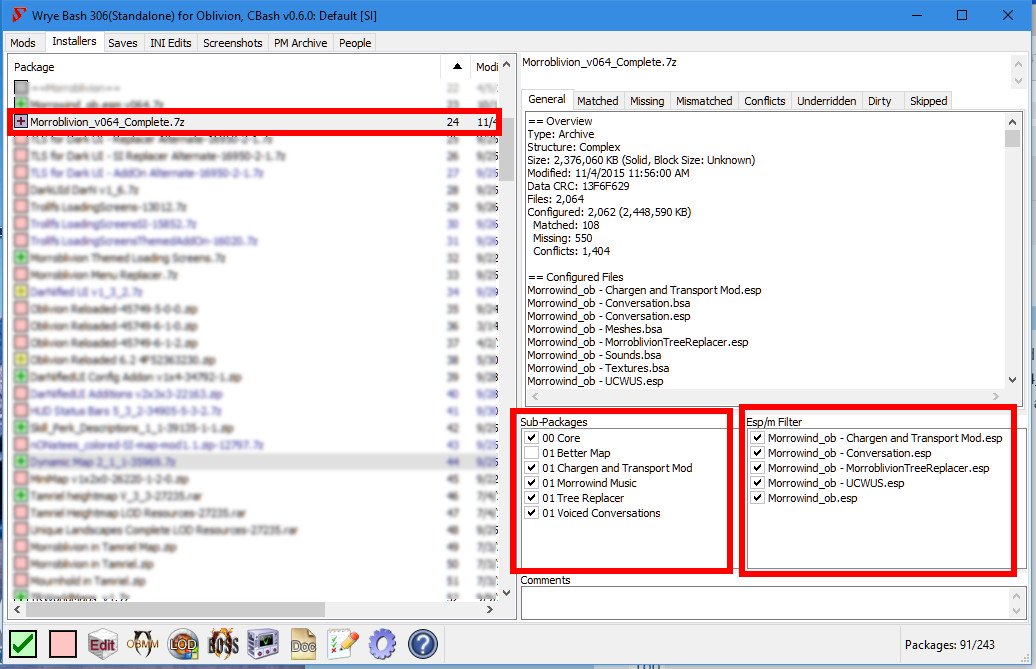
Task: Click the plus status icon of Morroblivion_v064_Complete.7z
Action: (x=21, y=122)
